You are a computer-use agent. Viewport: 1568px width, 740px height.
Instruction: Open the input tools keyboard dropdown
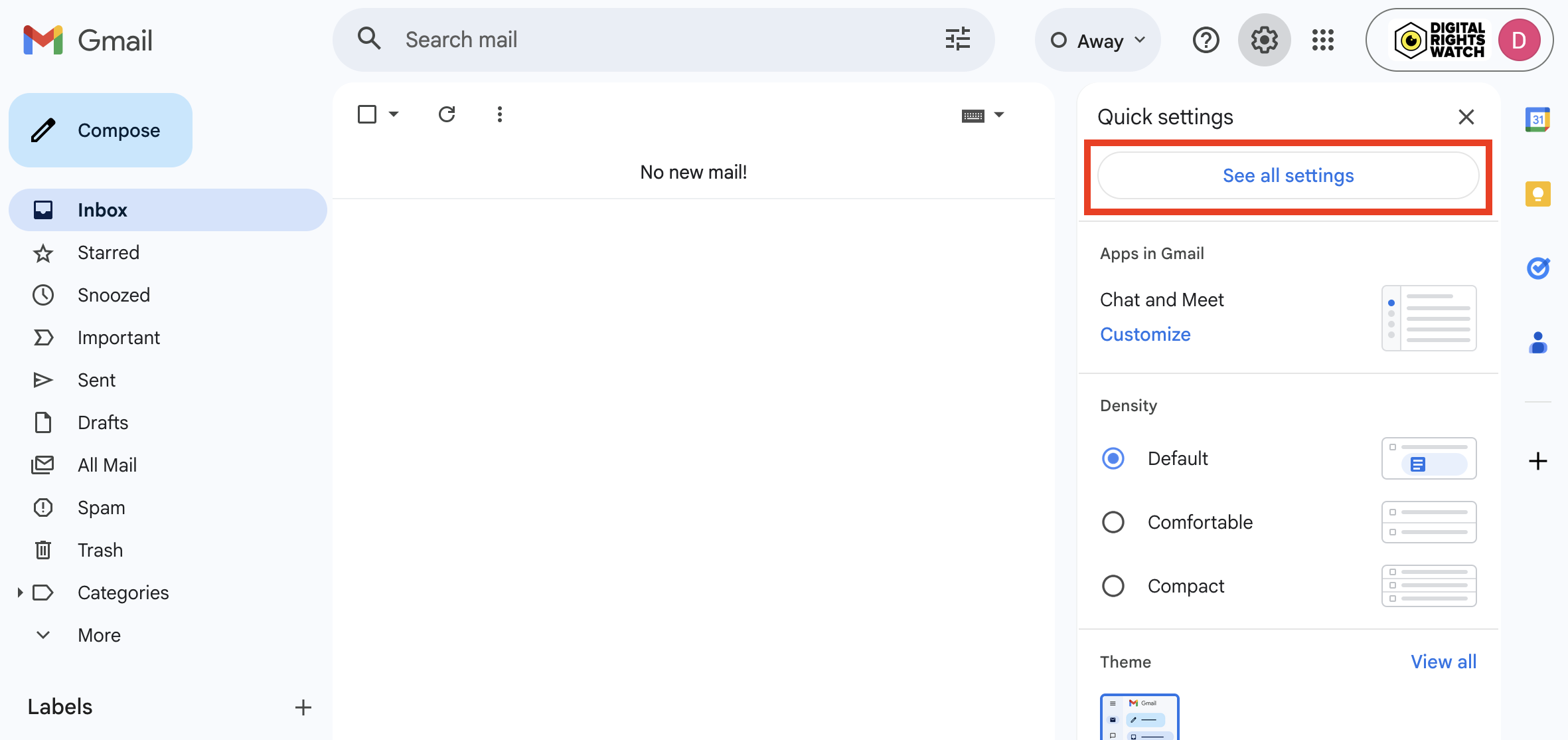(x=998, y=115)
